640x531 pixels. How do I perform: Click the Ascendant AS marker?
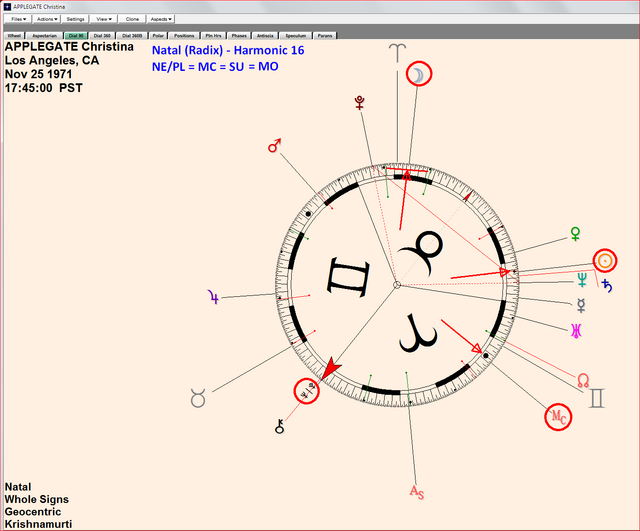coord(417,492)
